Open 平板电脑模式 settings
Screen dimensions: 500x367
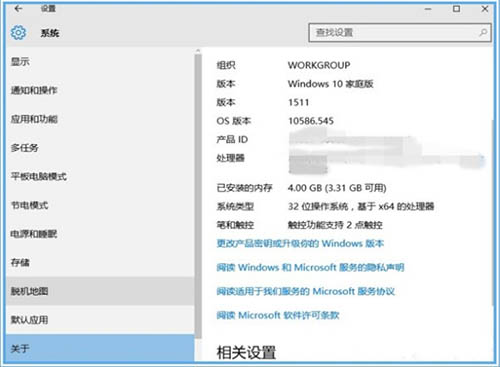pos(100,176)
